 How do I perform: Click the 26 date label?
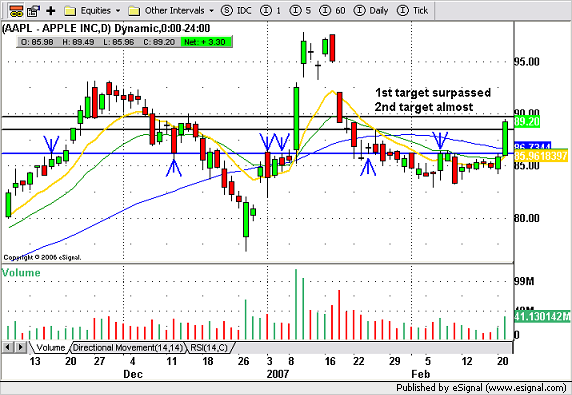243,361
